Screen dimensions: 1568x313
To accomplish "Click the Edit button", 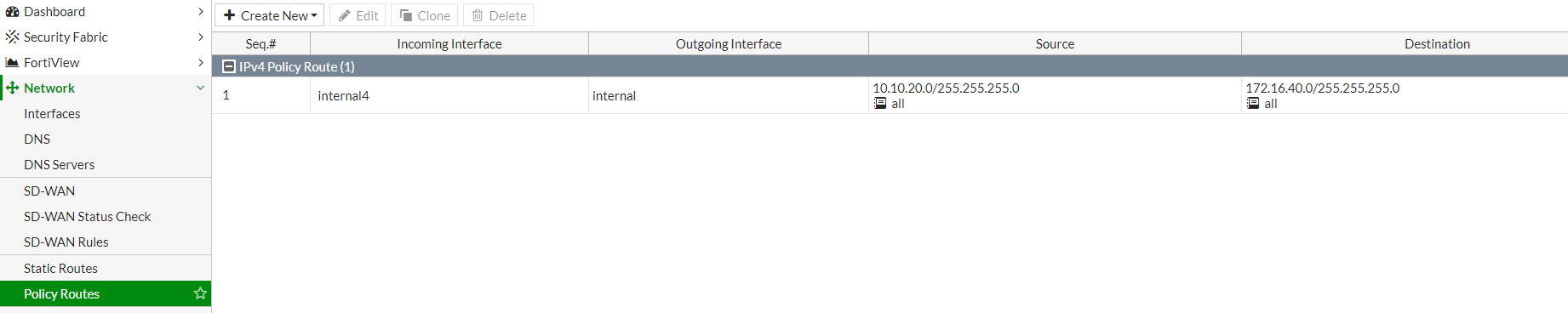I will (358, 15).
